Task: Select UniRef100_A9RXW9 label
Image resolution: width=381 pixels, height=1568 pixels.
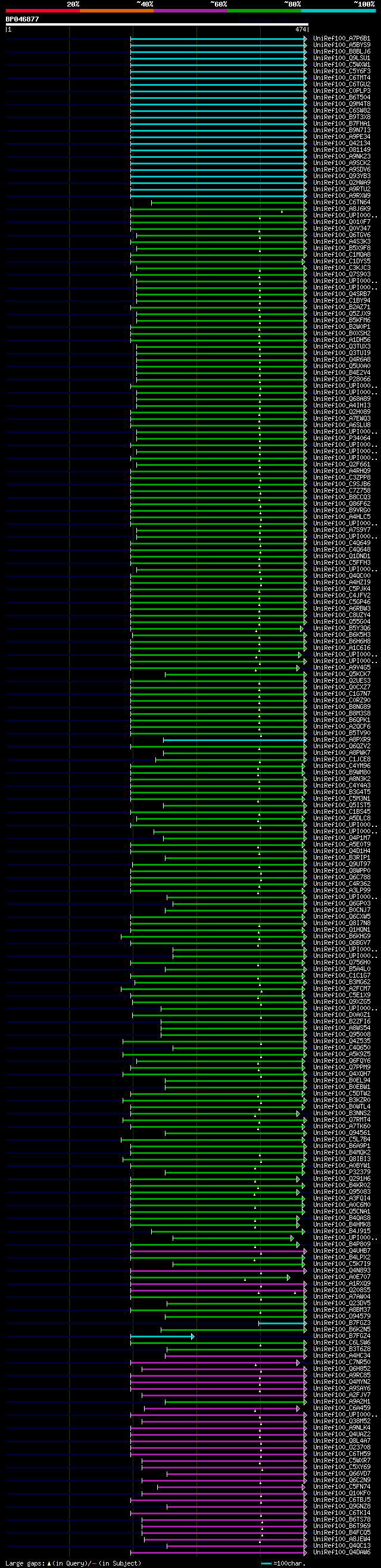Action: coord(342,196)
